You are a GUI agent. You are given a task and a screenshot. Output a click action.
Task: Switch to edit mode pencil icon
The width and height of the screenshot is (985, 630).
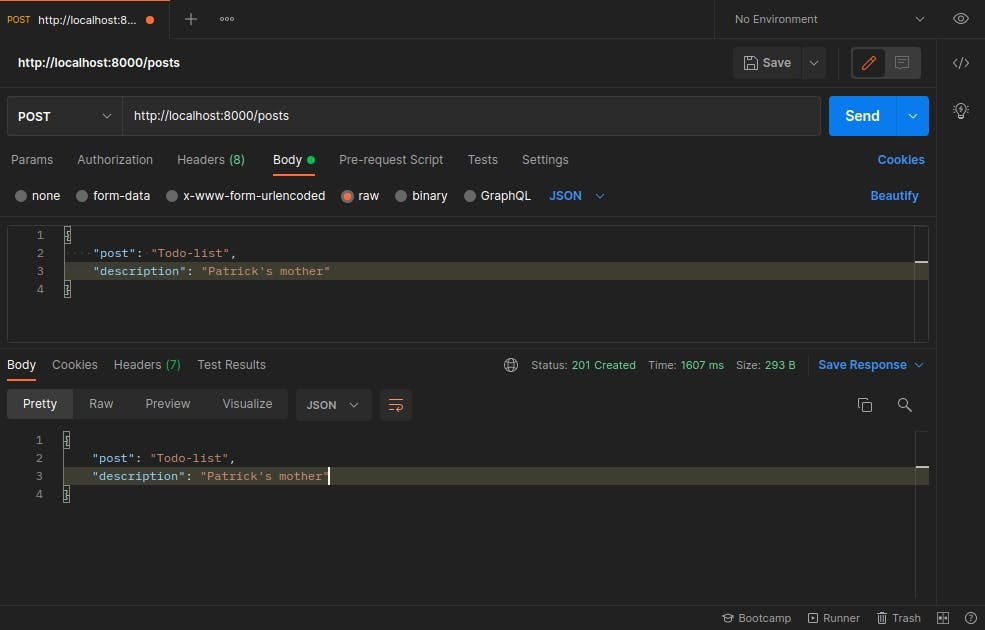coord(869,63)
